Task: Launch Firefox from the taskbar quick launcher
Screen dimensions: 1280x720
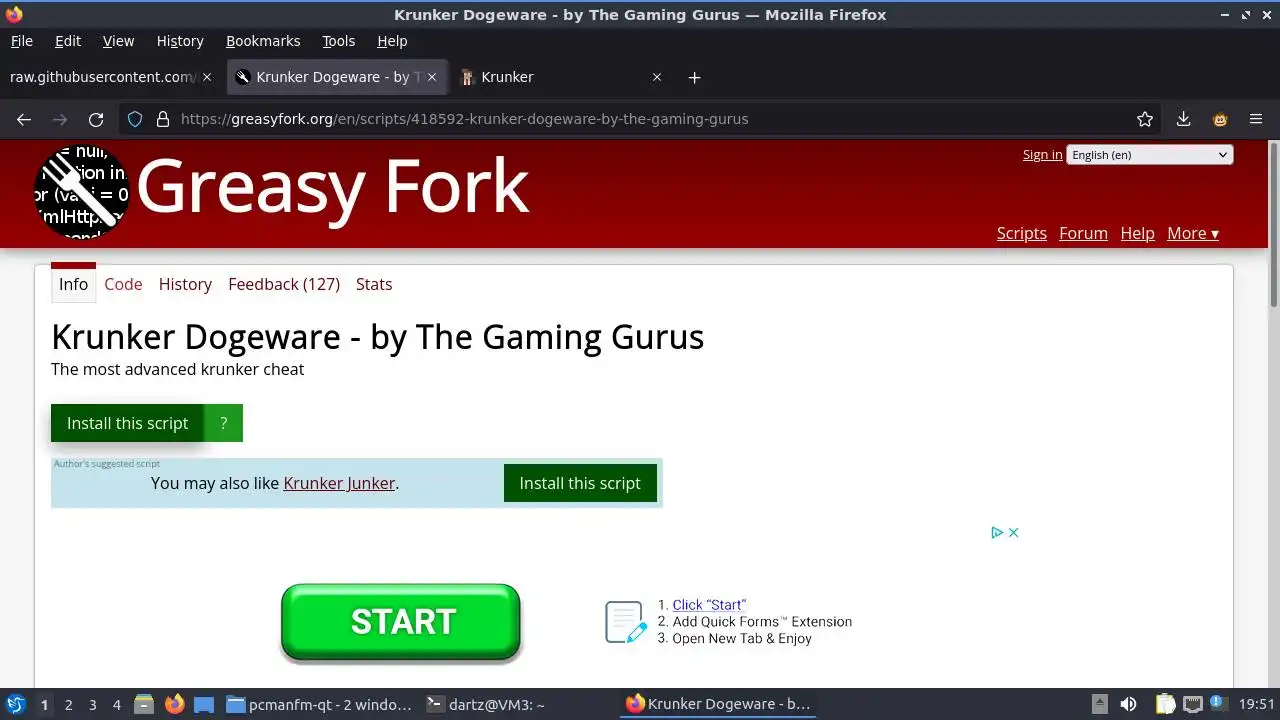Action: click(174, 704)
